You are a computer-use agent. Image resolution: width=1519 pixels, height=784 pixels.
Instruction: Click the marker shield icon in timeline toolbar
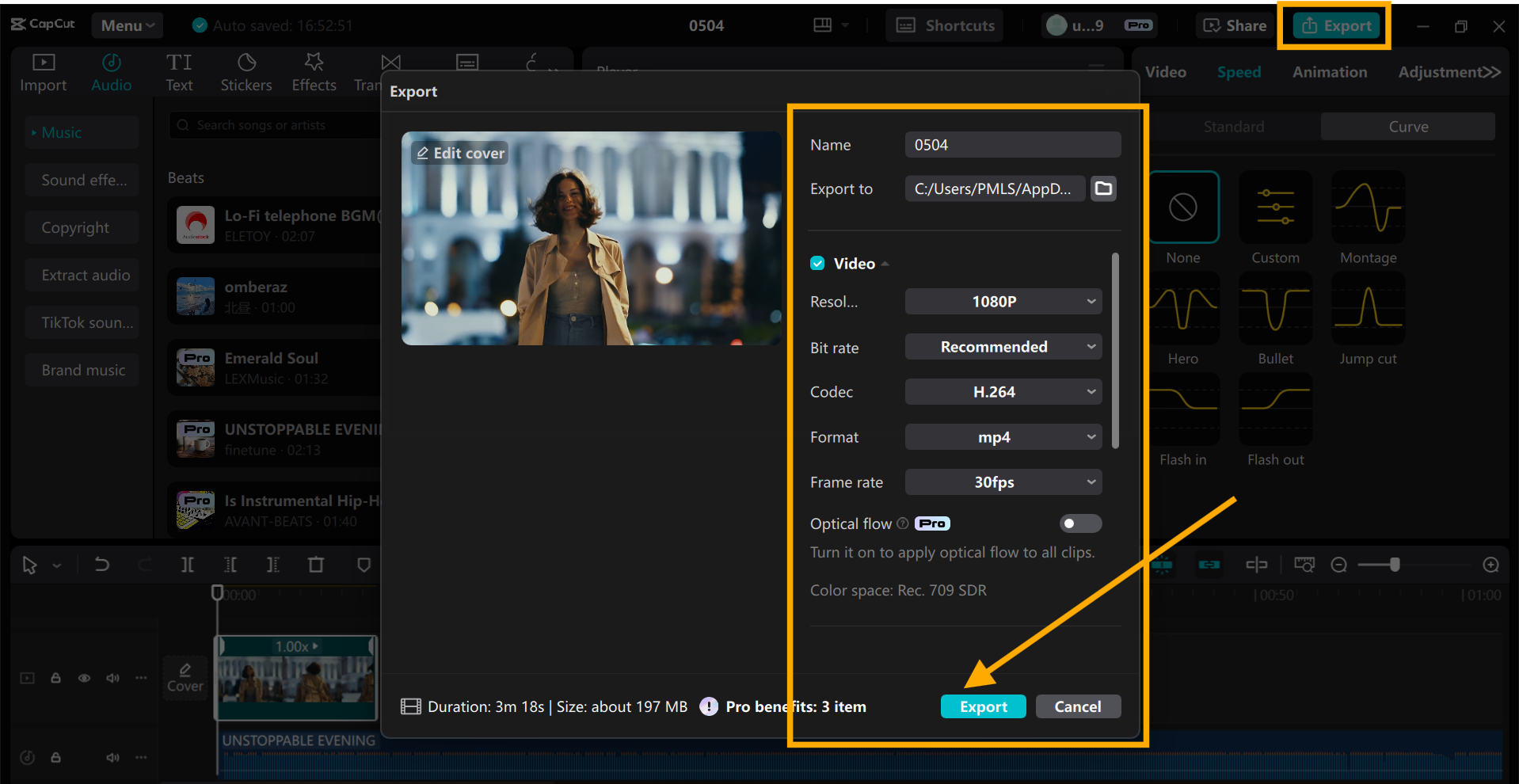pyautogui.click(x=364, y=565)
